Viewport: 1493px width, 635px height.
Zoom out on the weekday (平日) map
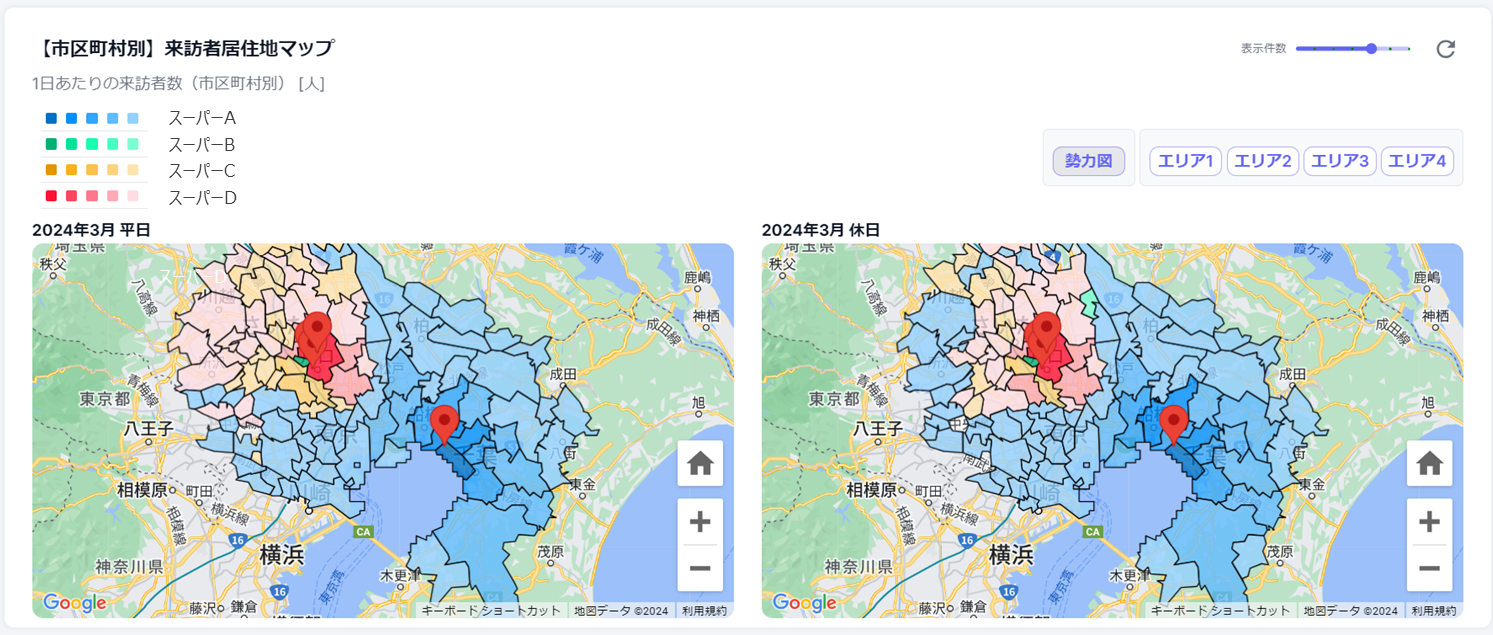click(x=700, y=568)
